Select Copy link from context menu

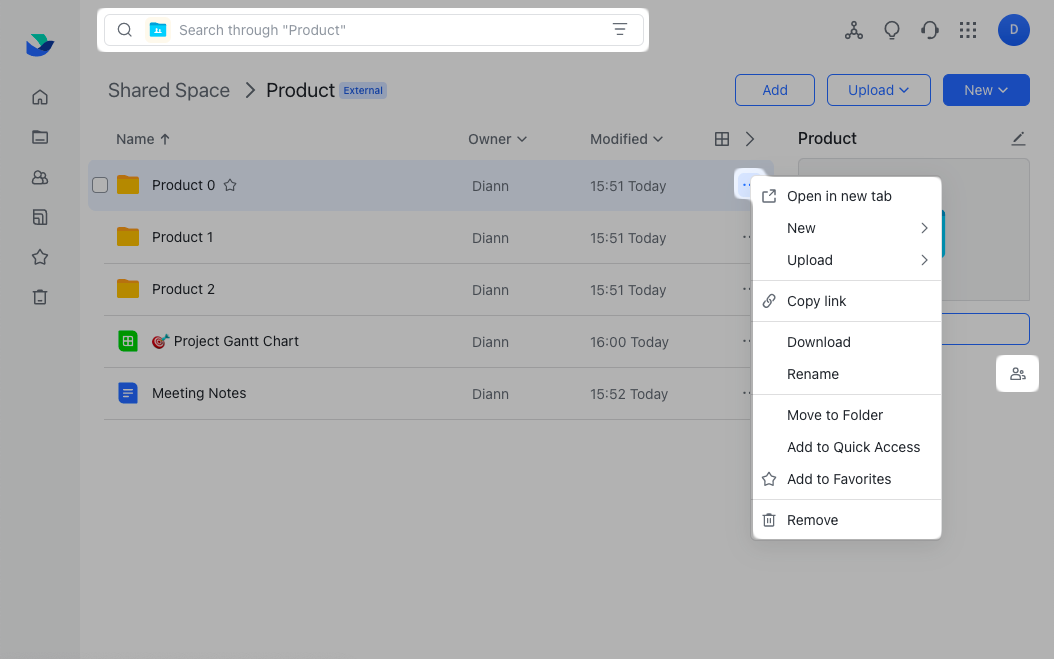point(816,301)
